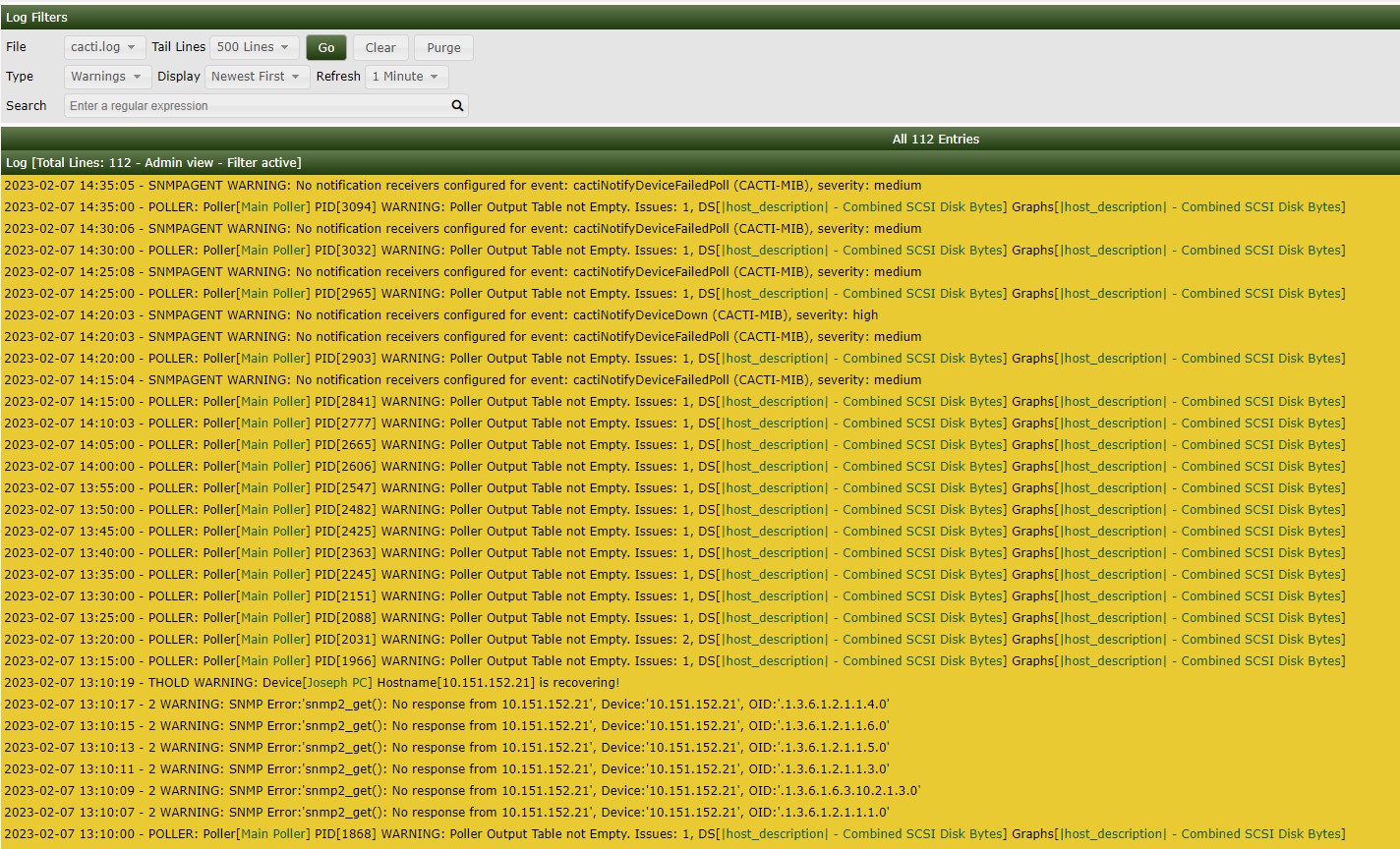Open Main Poller link in PID[2965] entry
The height and width of the screenshot is (849, 1400).
tap(273, 294)
